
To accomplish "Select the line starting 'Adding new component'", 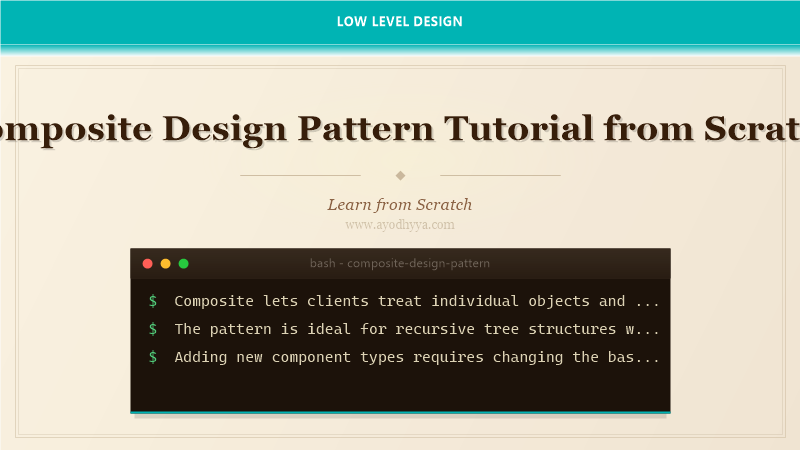I will point(416,357).
